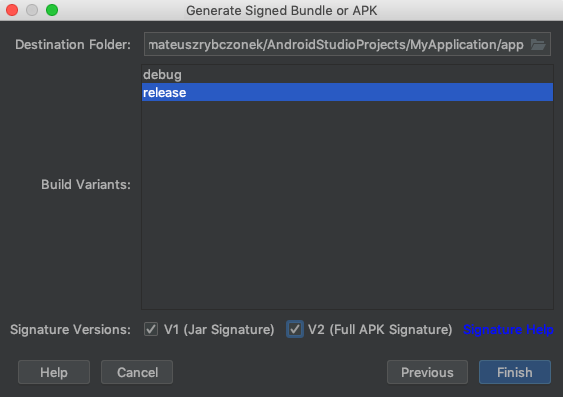The width and height of the screenshot is (563, 397).
Task: Go back with the Previous button
Action: point(427,372)
